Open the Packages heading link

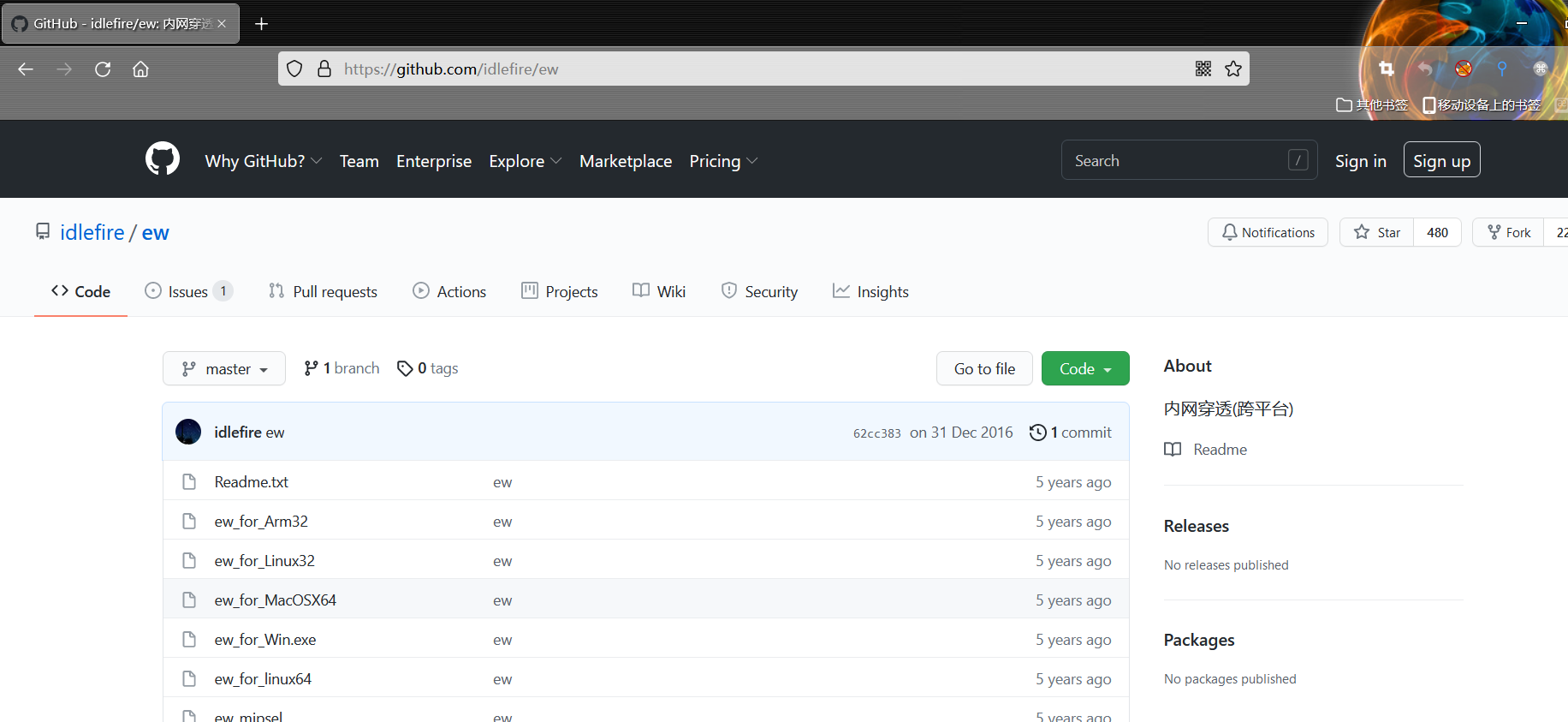1199,640
